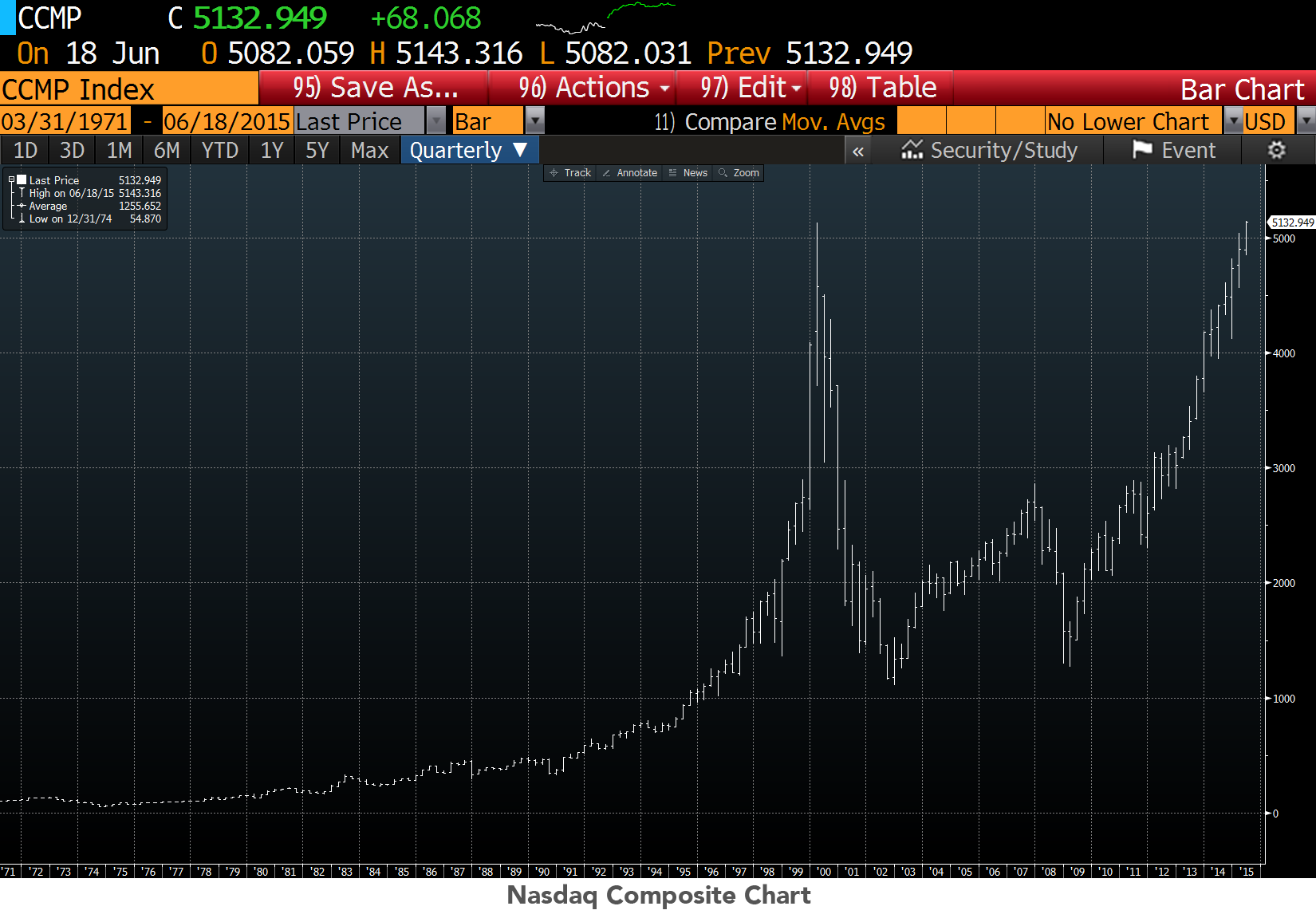Screen dimensions: 1316x918
Task: Select the 5Y range tab
Action: coord(317,150)
